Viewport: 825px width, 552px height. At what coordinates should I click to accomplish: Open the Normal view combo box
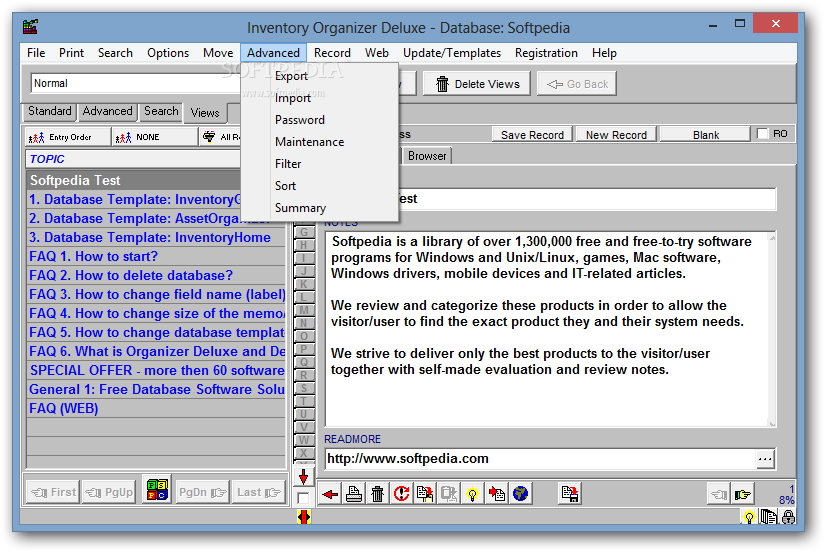coord(135,83)
